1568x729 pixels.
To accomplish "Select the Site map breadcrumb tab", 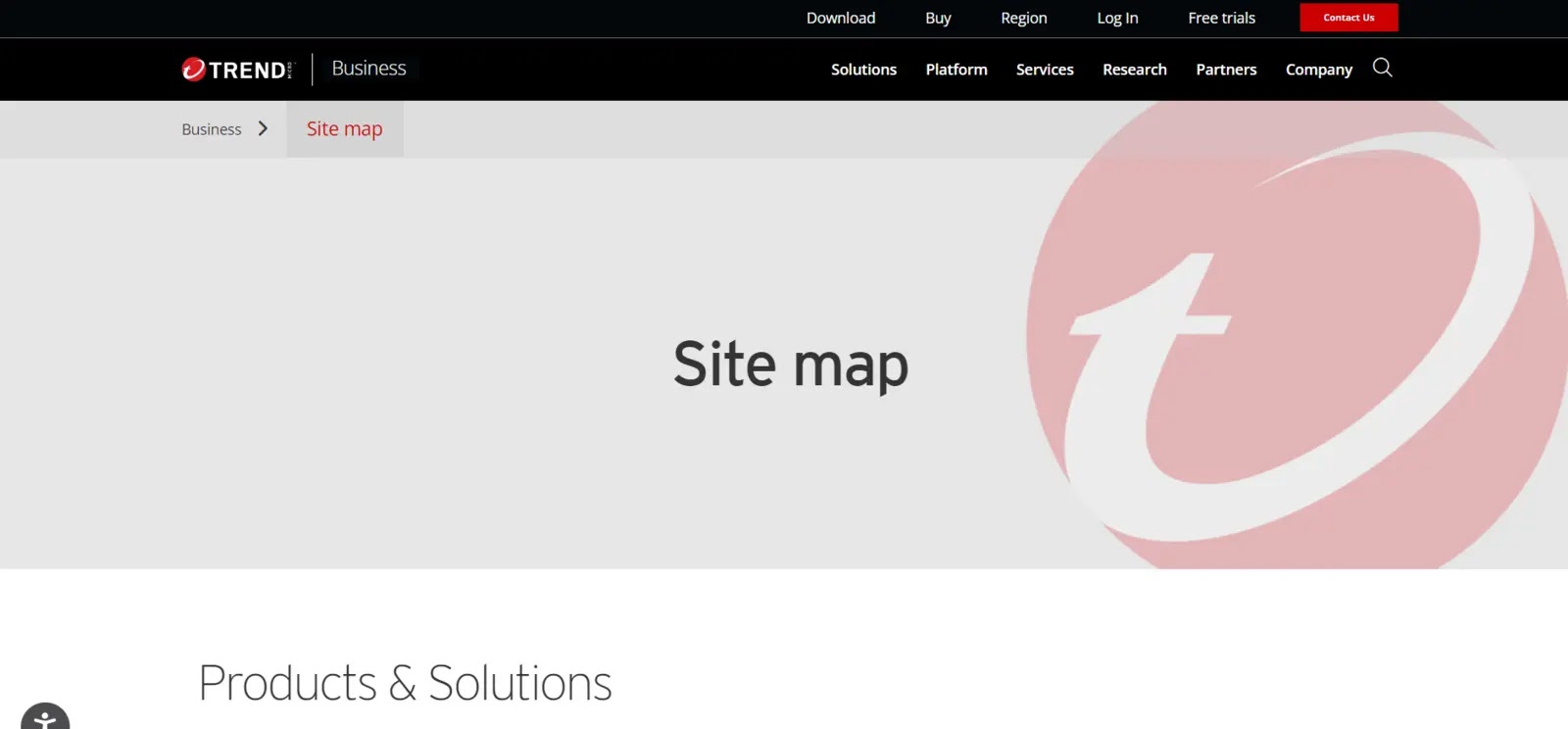I will (x=344, y=129).
